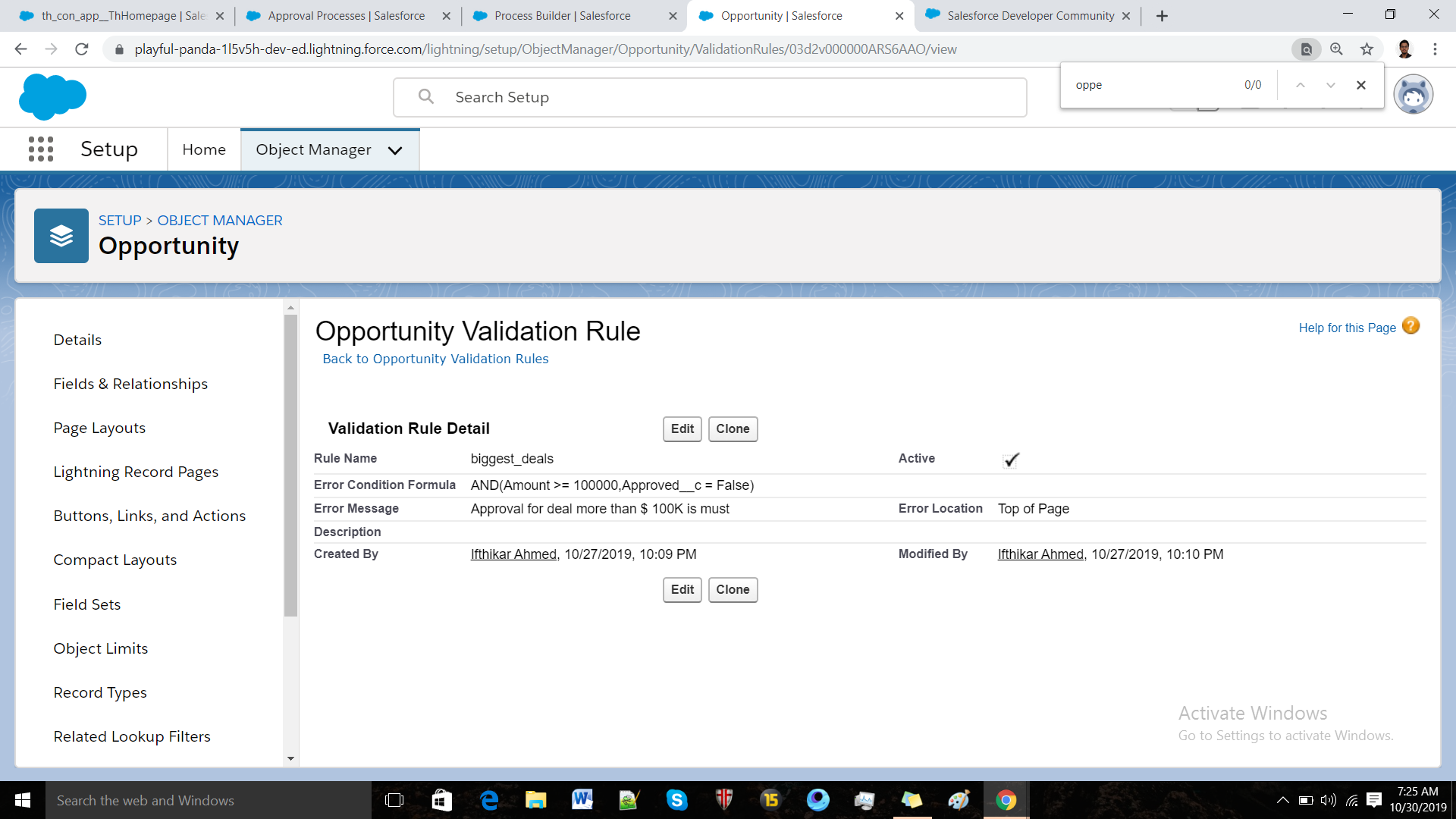Open Fields & Relationships in the sidebar
1456x819 pixels.
point(130,384)
